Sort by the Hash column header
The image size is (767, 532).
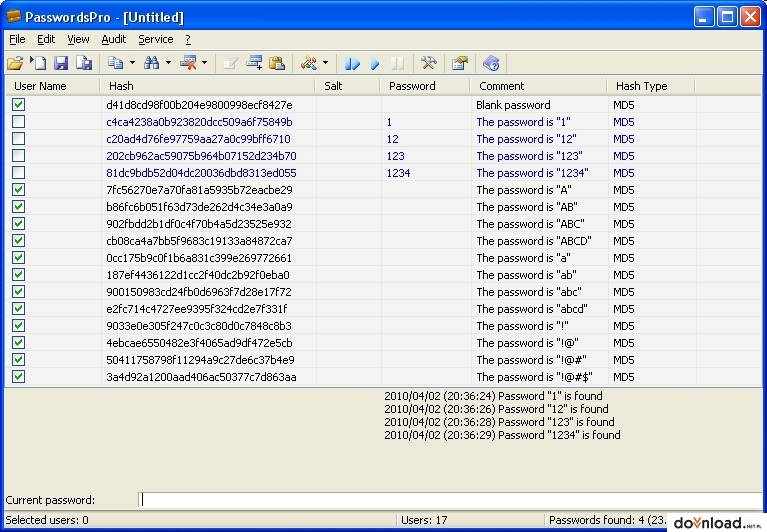(x=207, y=86)
